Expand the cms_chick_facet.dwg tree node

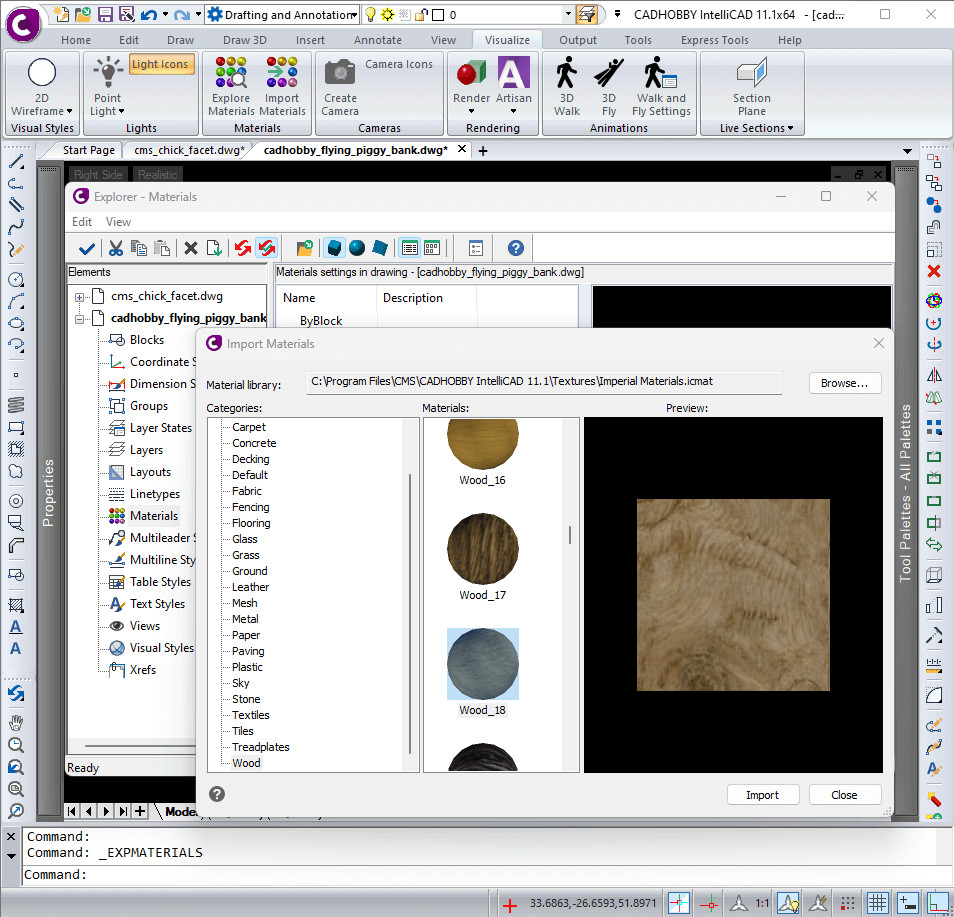[x=80, y=297]
